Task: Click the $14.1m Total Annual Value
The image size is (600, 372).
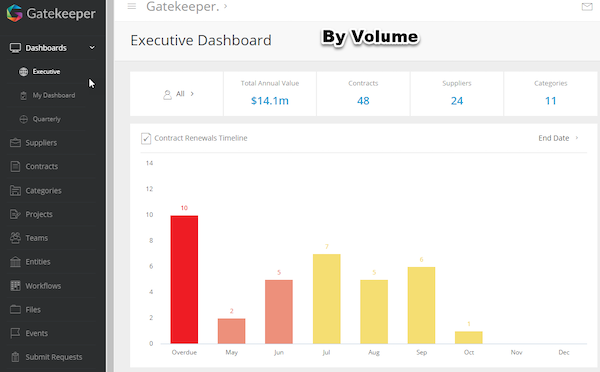Action: 270,101
